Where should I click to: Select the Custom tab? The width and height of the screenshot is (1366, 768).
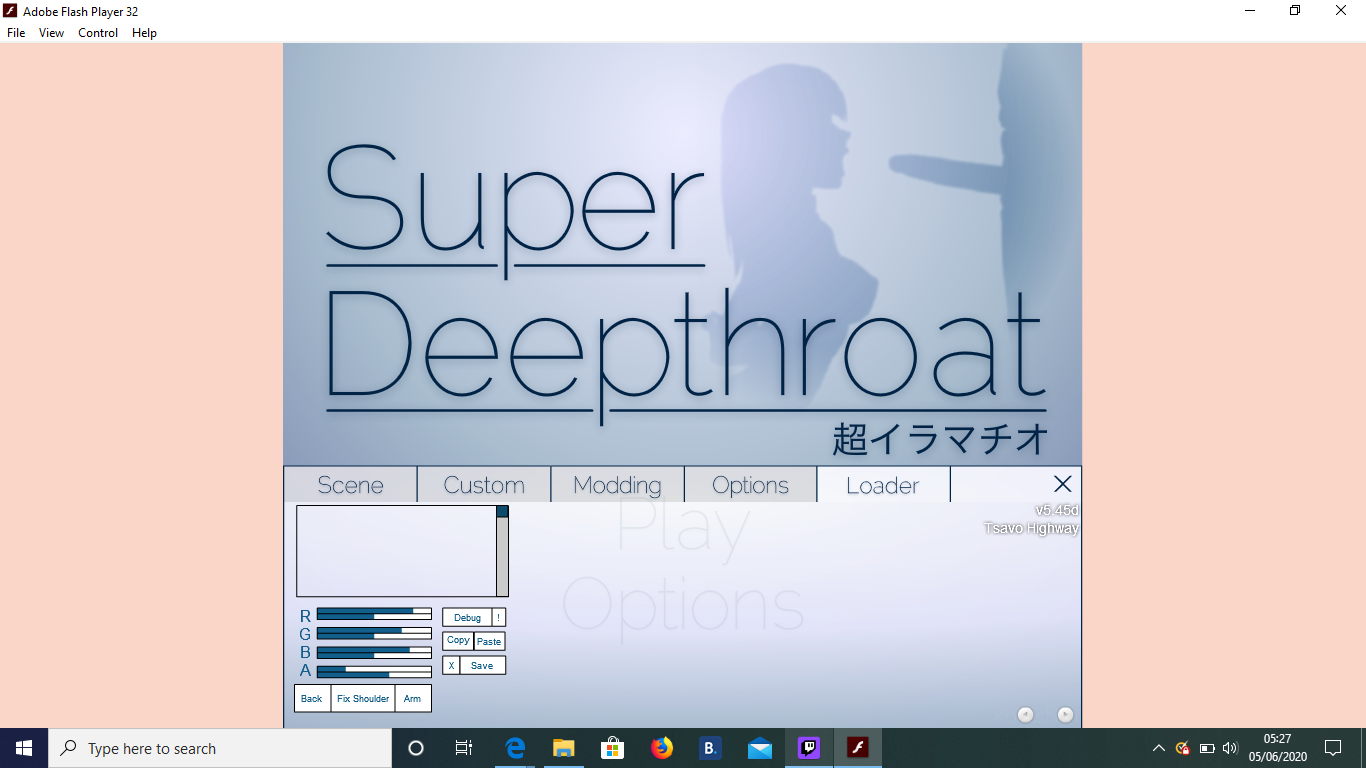tap(484, 485)
